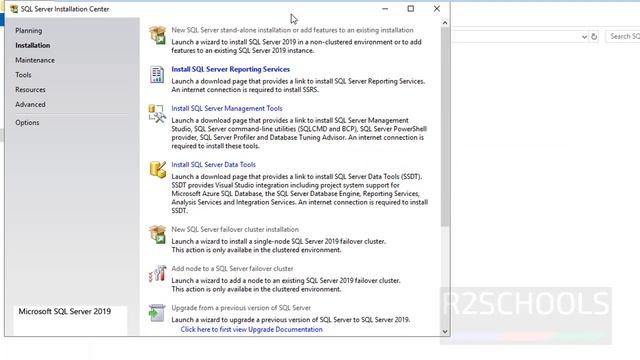The width and height of the screenshot is (640, 360).
Task: Open the Planning page
Action: pos(29,31)
